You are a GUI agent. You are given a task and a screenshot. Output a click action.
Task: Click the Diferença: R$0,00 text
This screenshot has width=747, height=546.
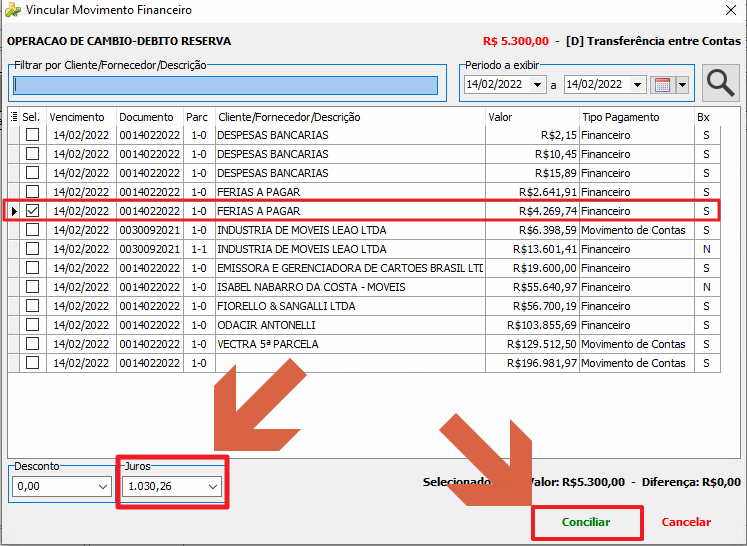[691, 482]
